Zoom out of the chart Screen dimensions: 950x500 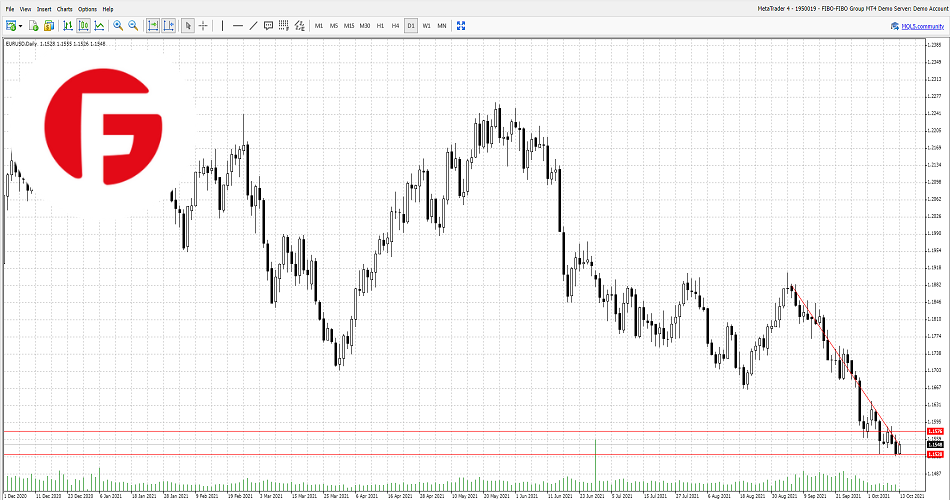(133, 25)
